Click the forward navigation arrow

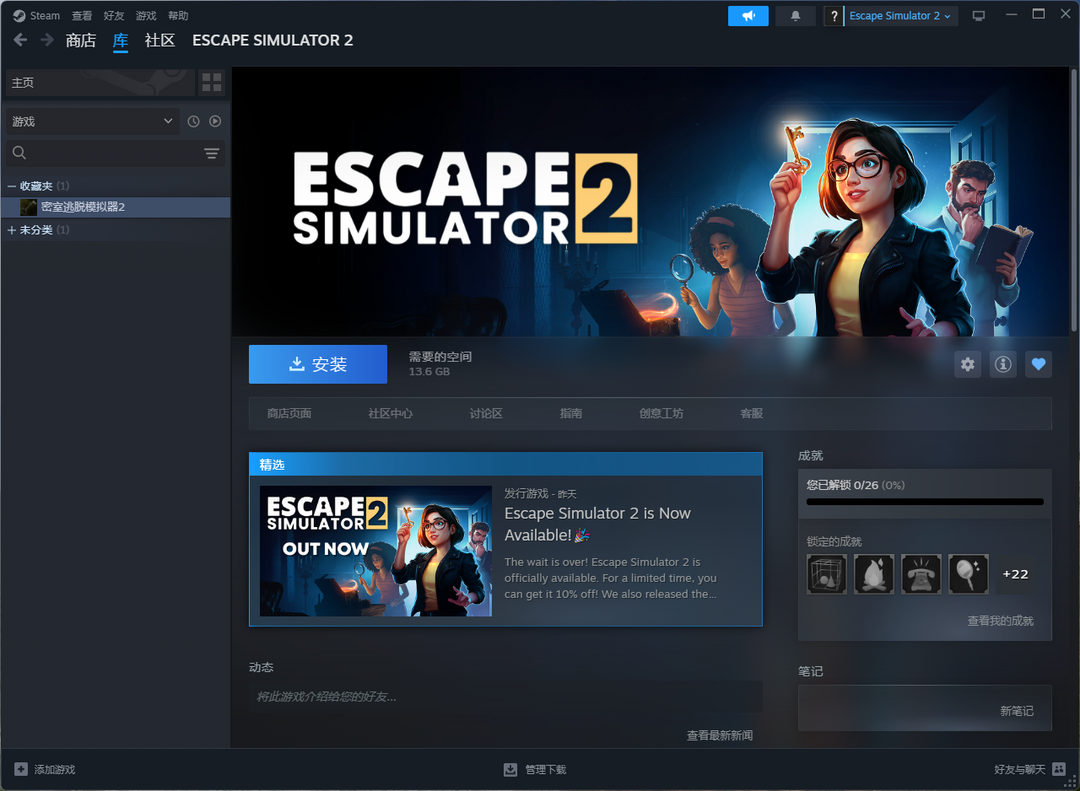pos(47,40)
